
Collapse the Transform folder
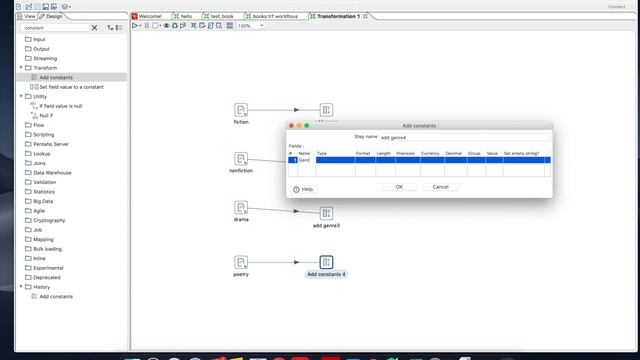pos(21,68)
